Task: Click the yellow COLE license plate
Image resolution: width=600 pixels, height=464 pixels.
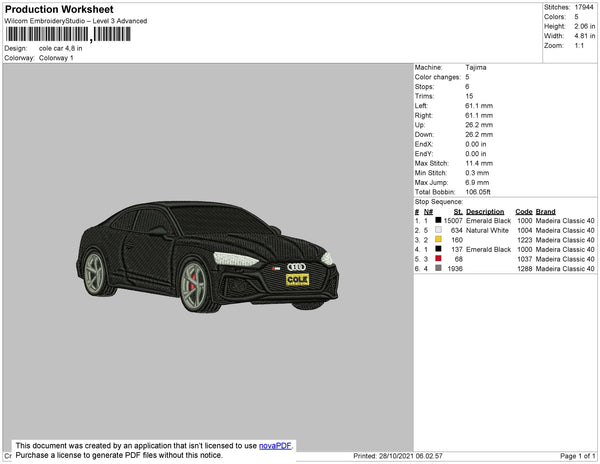Action: (297, 281)
